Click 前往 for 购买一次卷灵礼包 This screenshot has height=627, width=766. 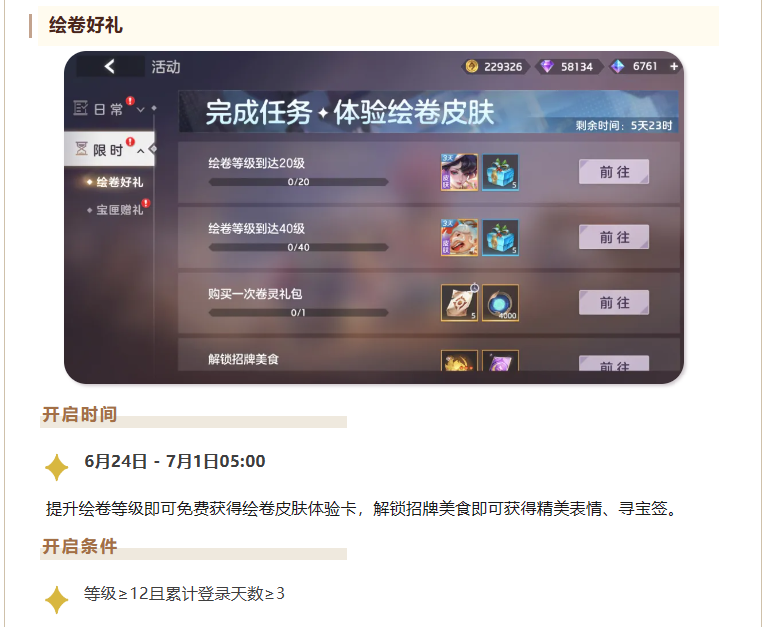click(614, 303)
